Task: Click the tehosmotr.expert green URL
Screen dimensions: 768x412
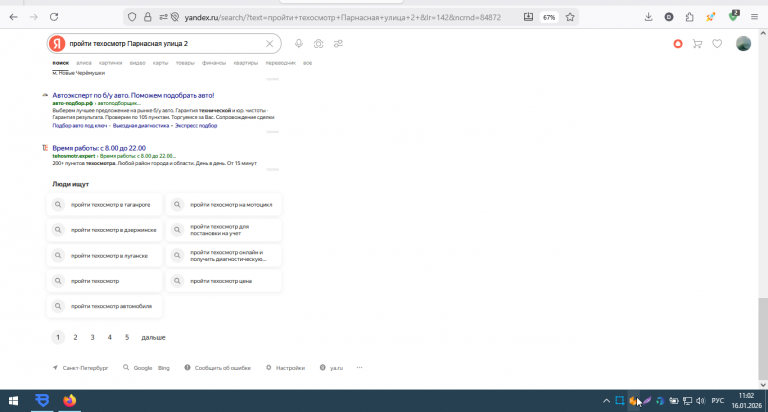Action: pos(74,156)
